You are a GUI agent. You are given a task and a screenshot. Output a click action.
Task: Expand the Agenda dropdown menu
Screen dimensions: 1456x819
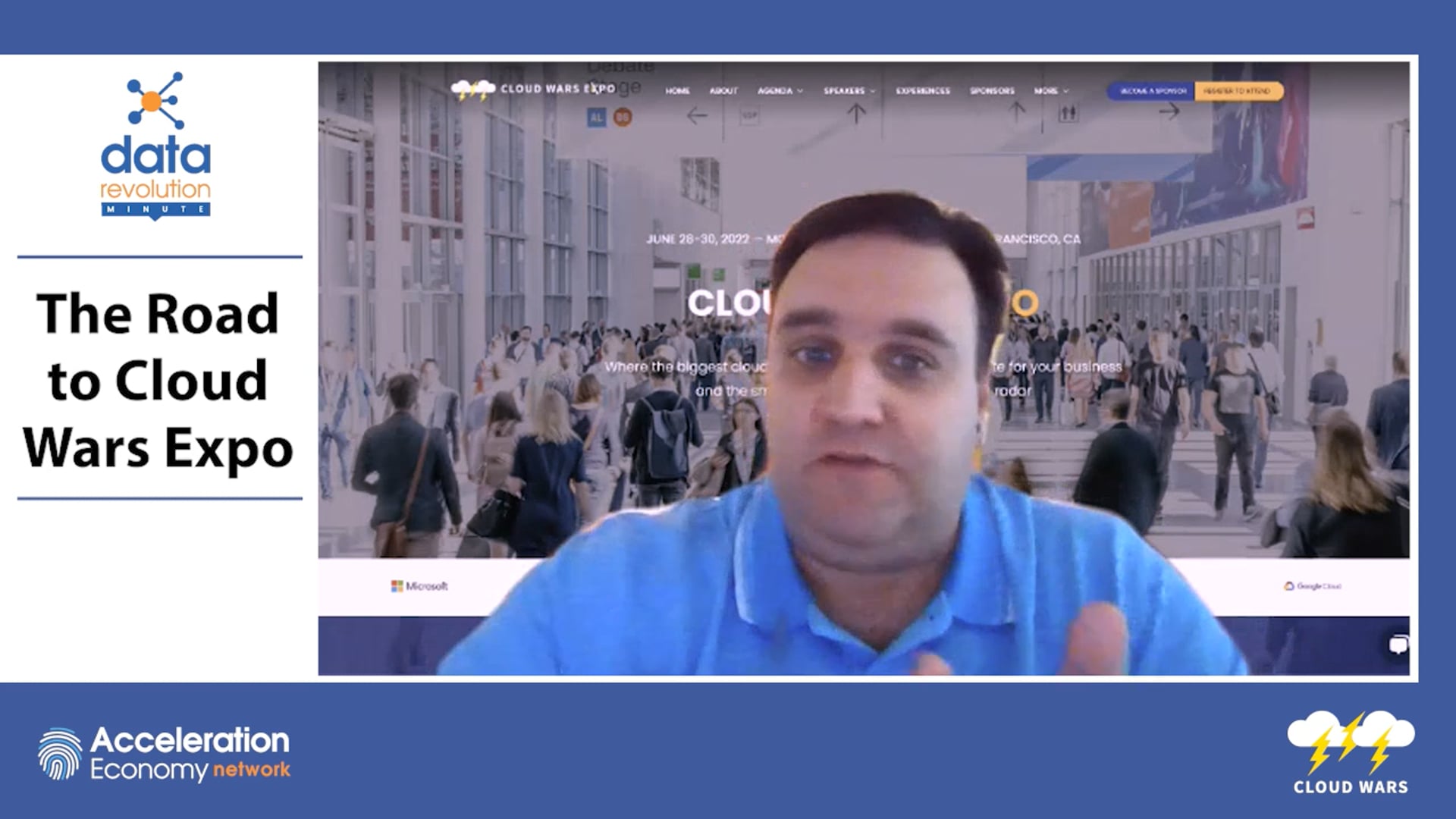click(780, 91)
